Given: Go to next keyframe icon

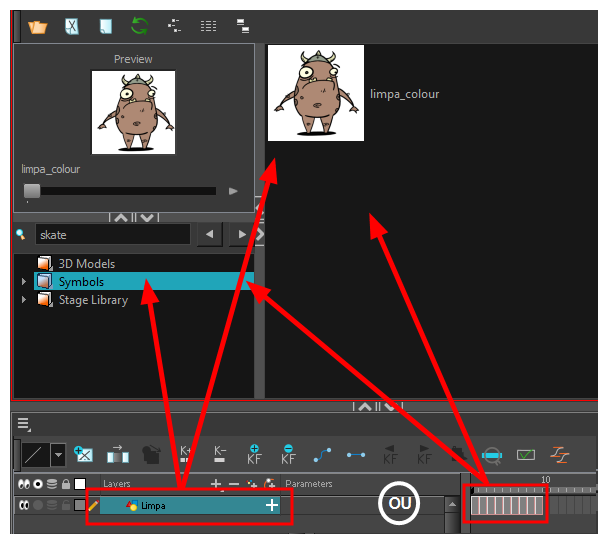Looking at the screenshot, I should [424, 454].
